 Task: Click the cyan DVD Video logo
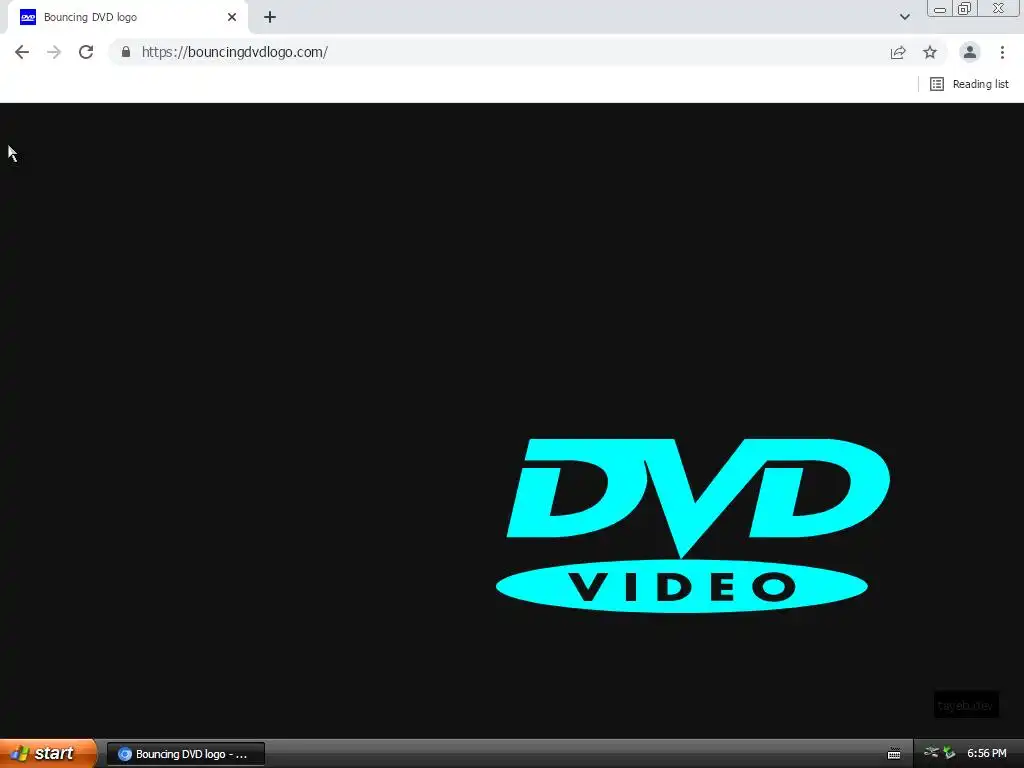click(x=692, y=526)
